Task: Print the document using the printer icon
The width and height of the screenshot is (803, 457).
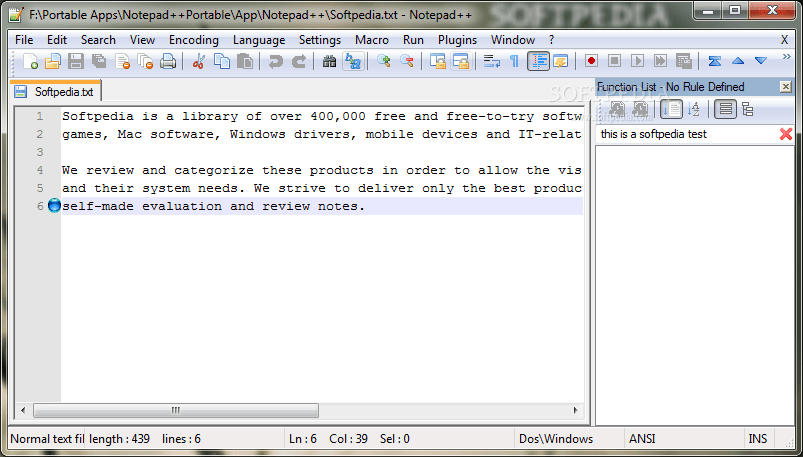Action: [168, 61]
